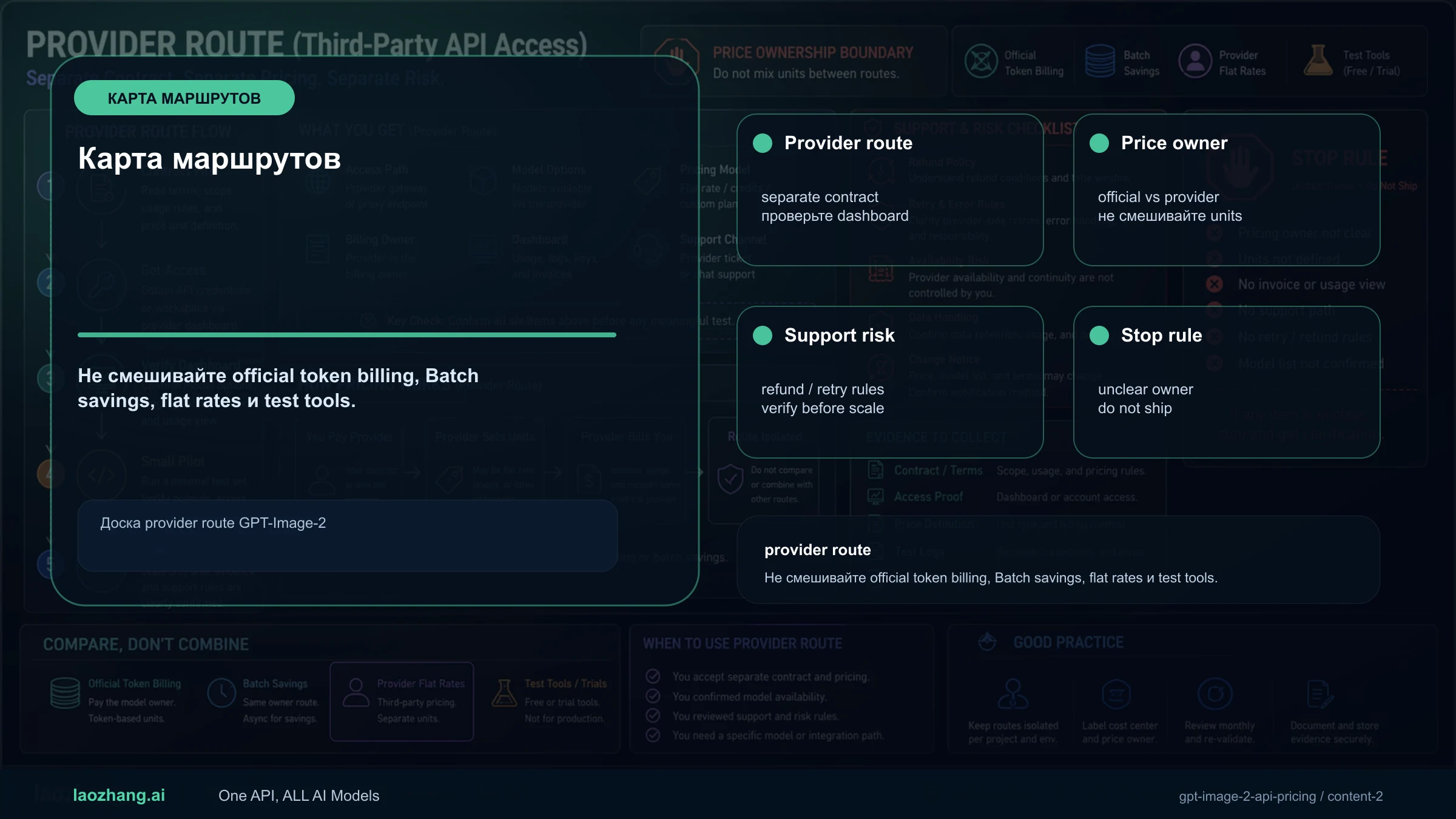Click the PROVIDER ROUTE (Third-Party API Access) title
The width and height of the screenshot is (1456, 819).
click(307, 45)
